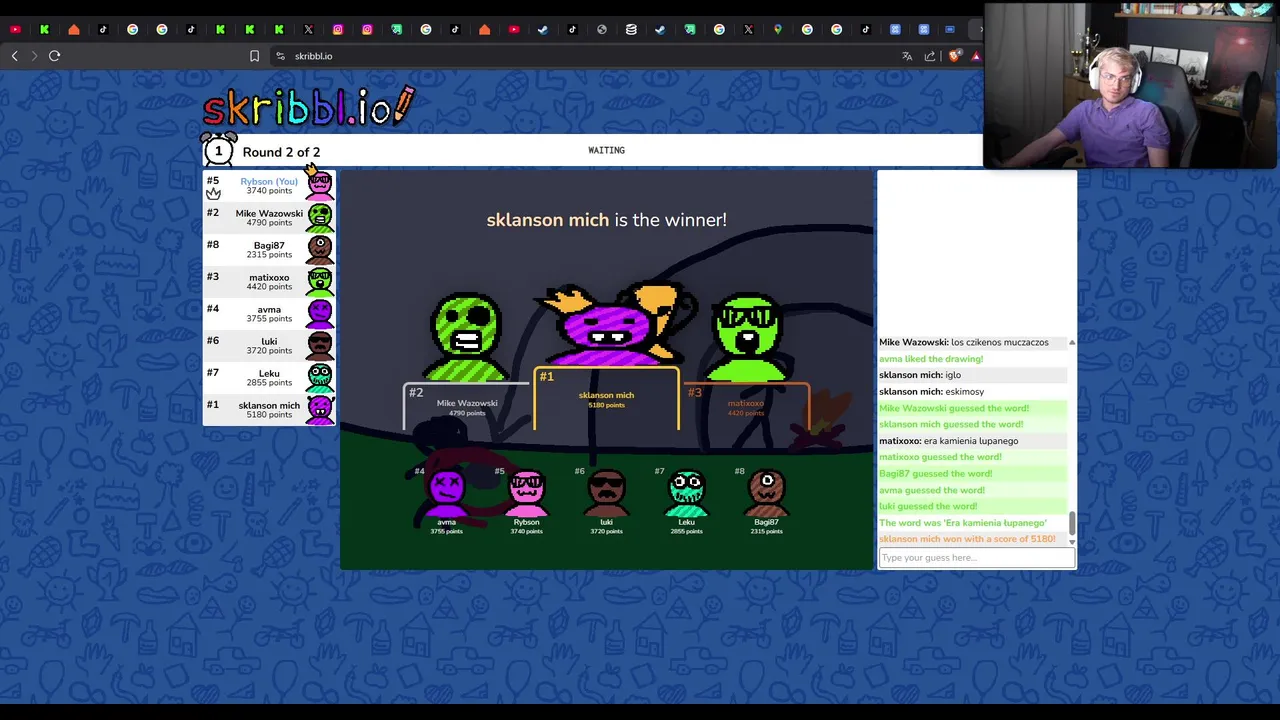
Task: Click the skribbl.io logo
Action: coord(308,107)
